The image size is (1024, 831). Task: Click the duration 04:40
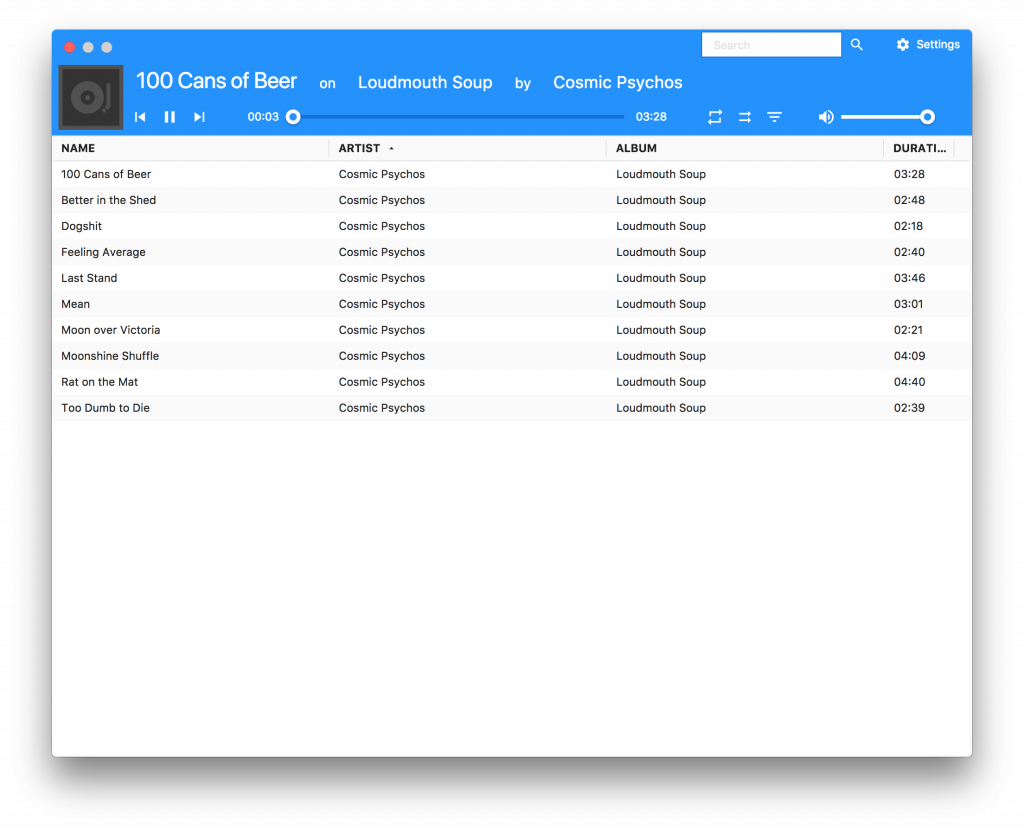[x=909, y=382]
